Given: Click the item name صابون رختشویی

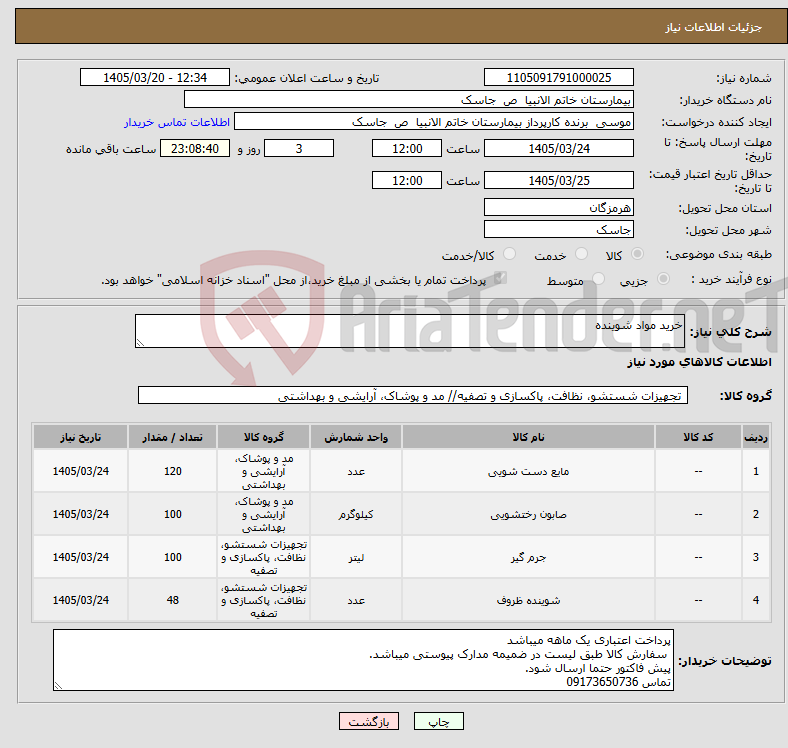Looking at the screenshot, I should pos(528,514).
